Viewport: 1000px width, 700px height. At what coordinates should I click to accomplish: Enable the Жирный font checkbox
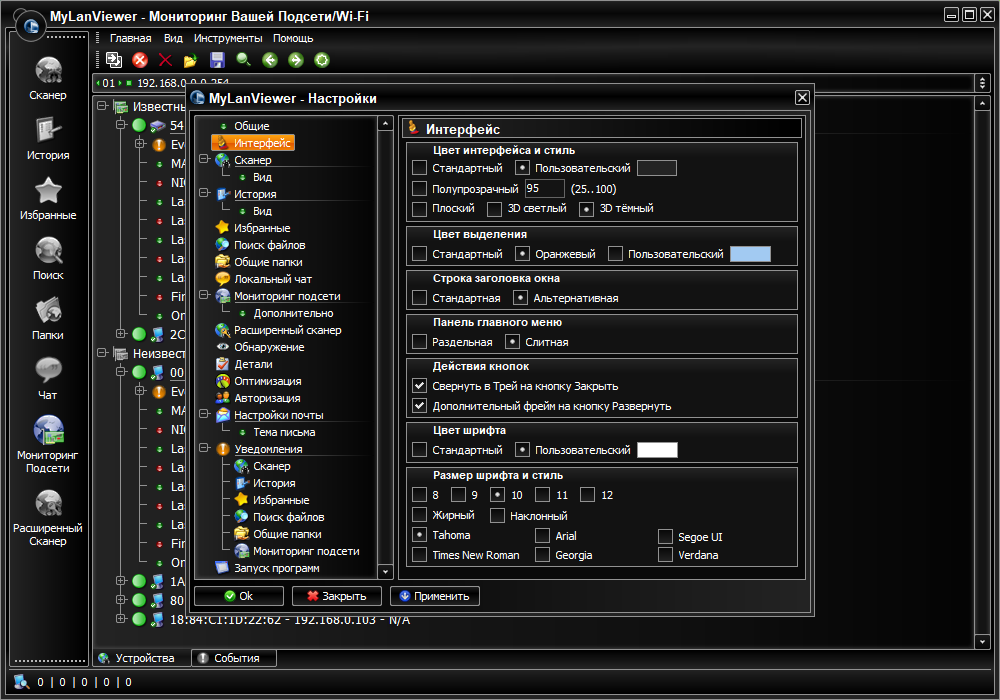pyautogui.click(x=420, y=515)
